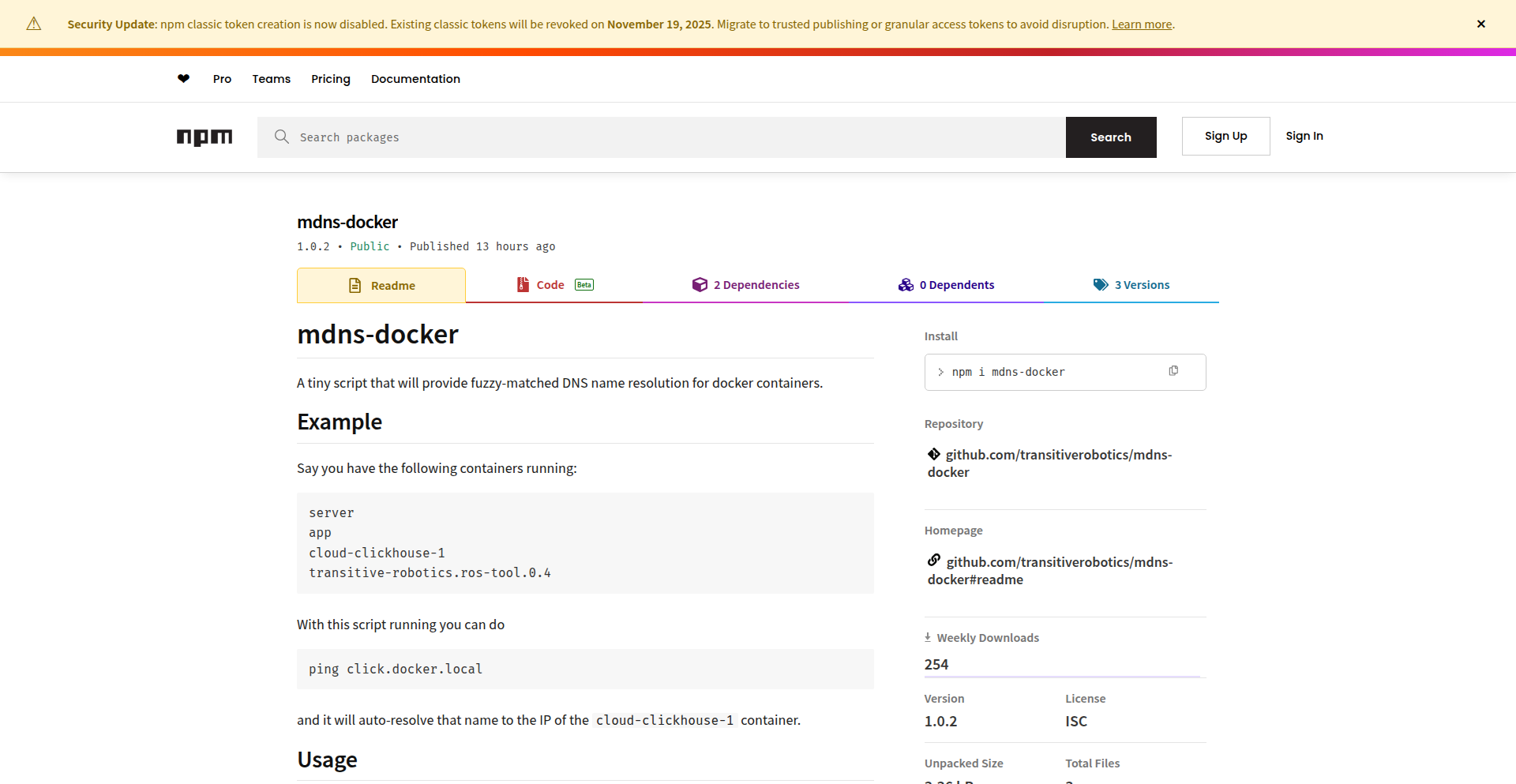Click the package box icon on Dependencies tab

(700, 284)
